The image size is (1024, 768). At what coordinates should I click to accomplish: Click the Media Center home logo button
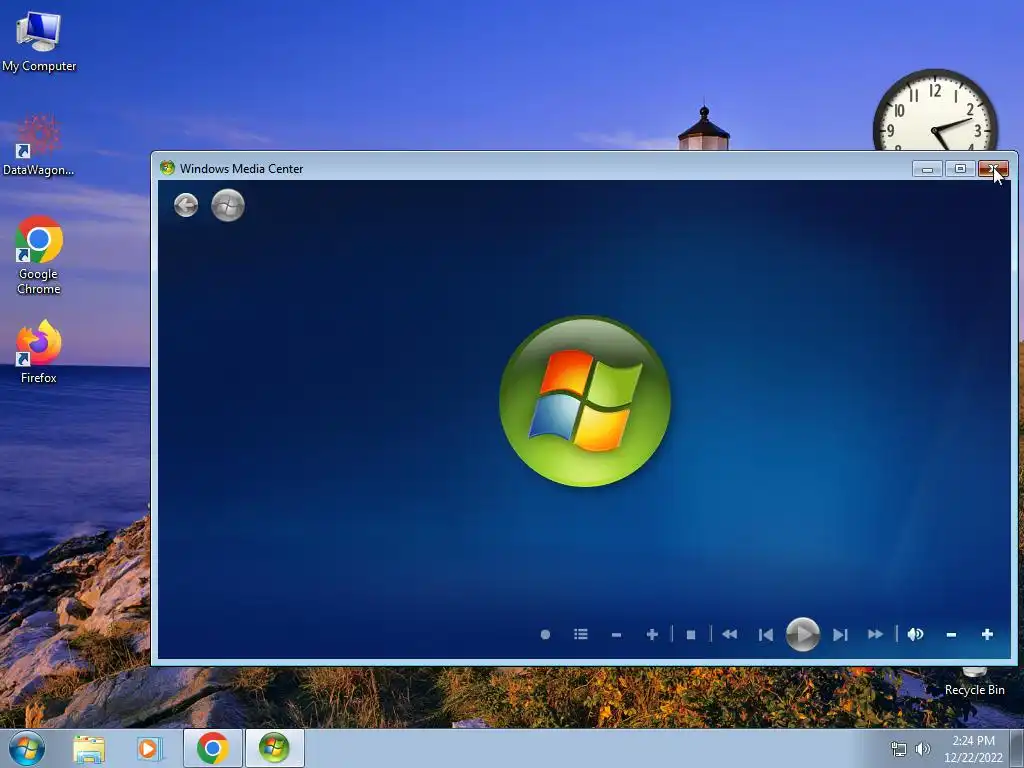tap(228, 205)
